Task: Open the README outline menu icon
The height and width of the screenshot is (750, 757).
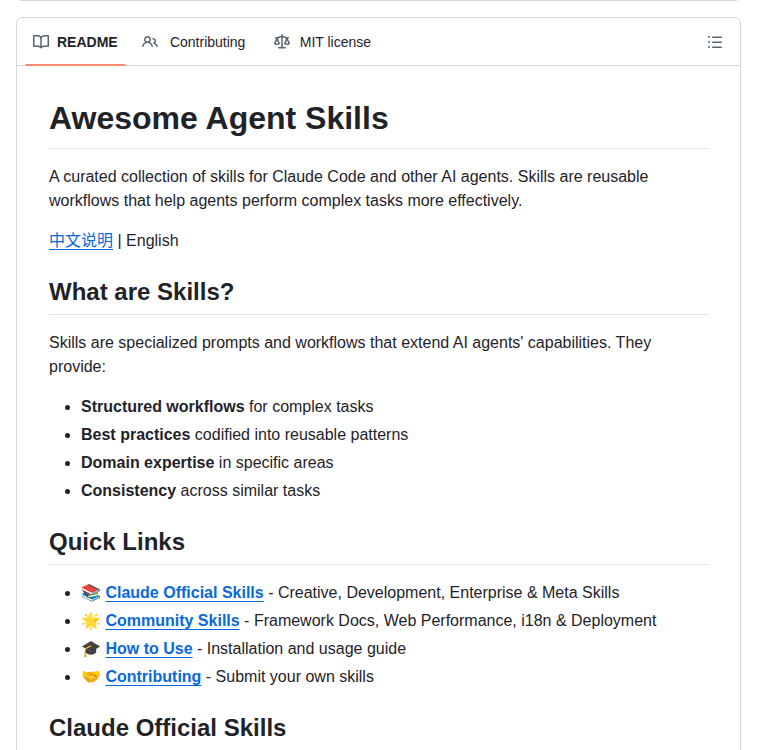Action: click(715, 42)
